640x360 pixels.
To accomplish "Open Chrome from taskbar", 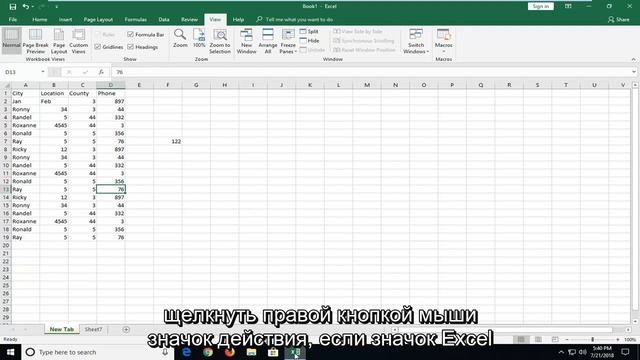I will click(x=208, y=352).
